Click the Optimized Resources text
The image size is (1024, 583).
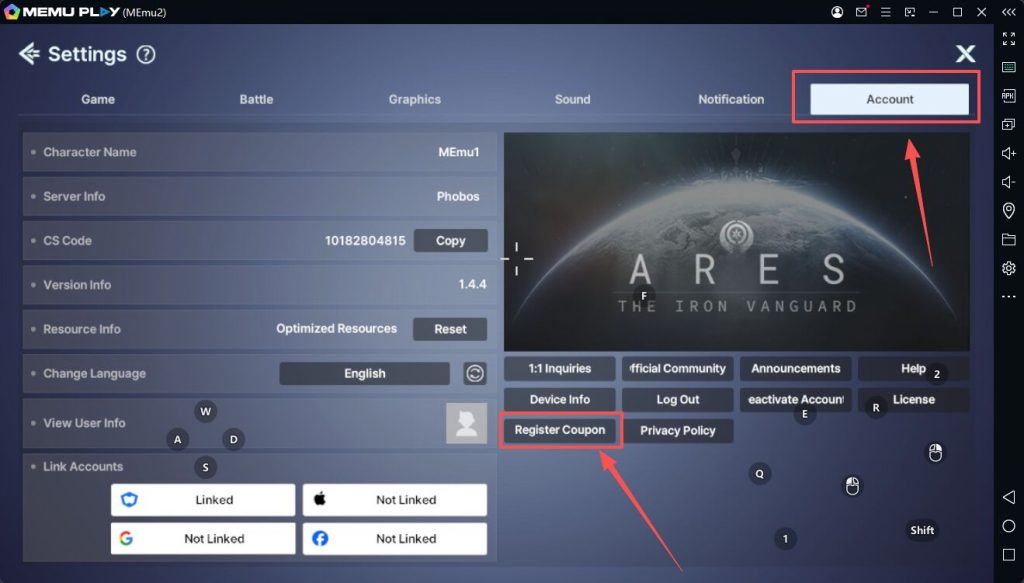coord(336,329)
